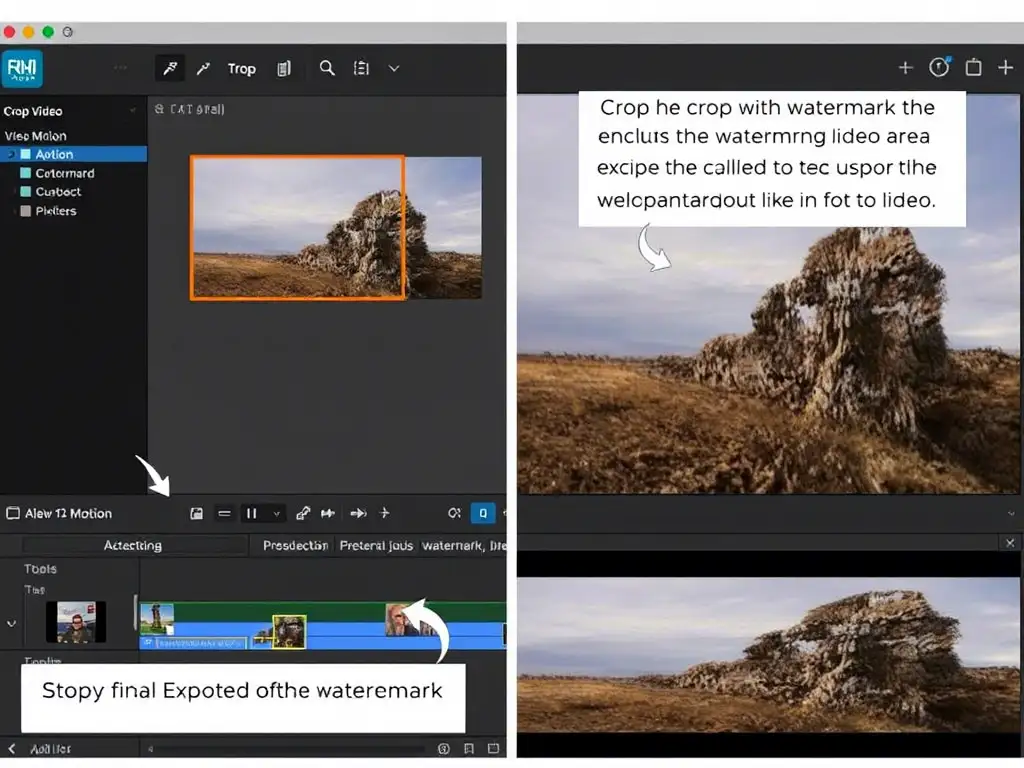Click the magnifier search icon
Image resolution: width=1024 pixels, height=768 pixels.
(327, 68)
